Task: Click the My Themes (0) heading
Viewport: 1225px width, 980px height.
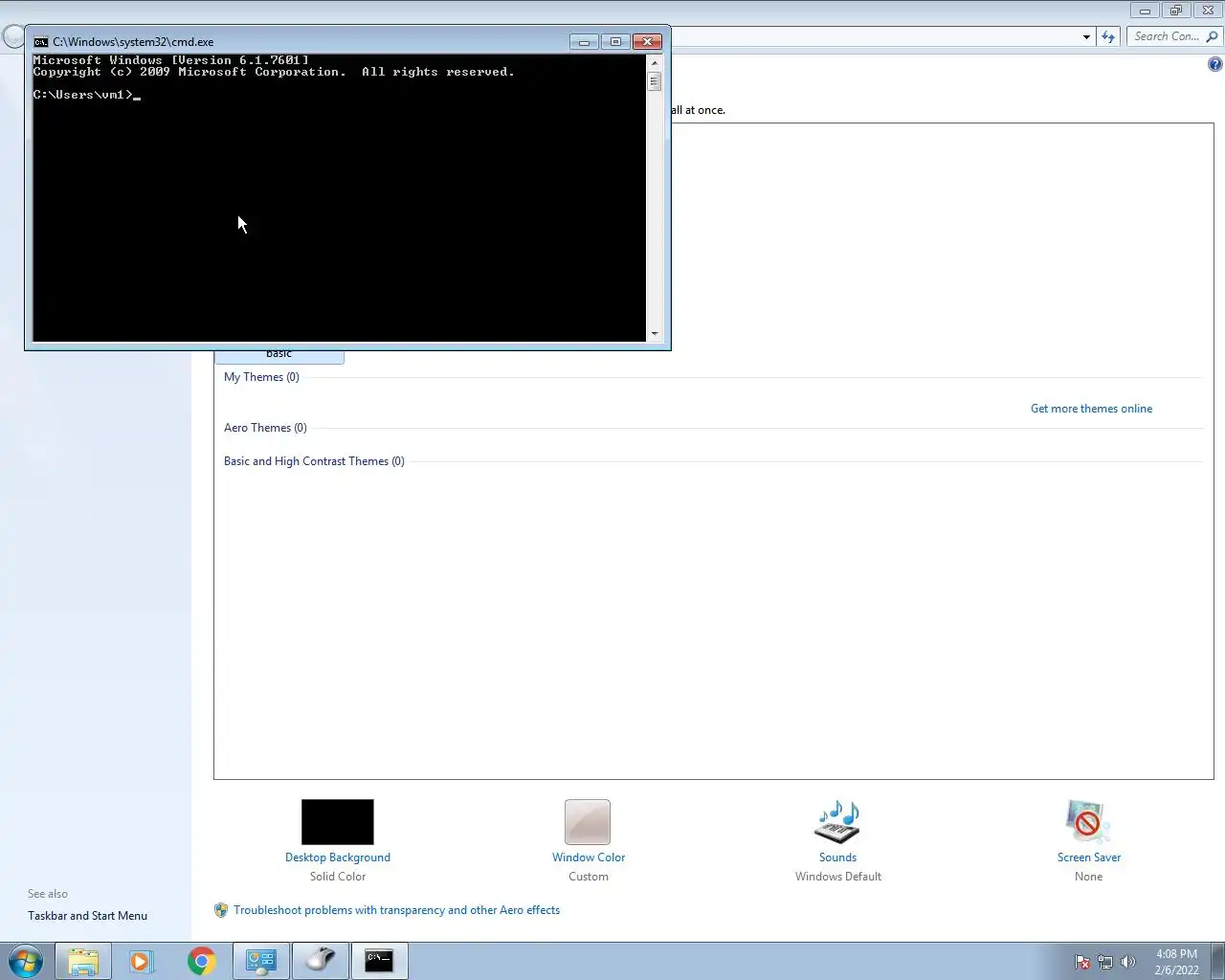Action: pos(261,377)
